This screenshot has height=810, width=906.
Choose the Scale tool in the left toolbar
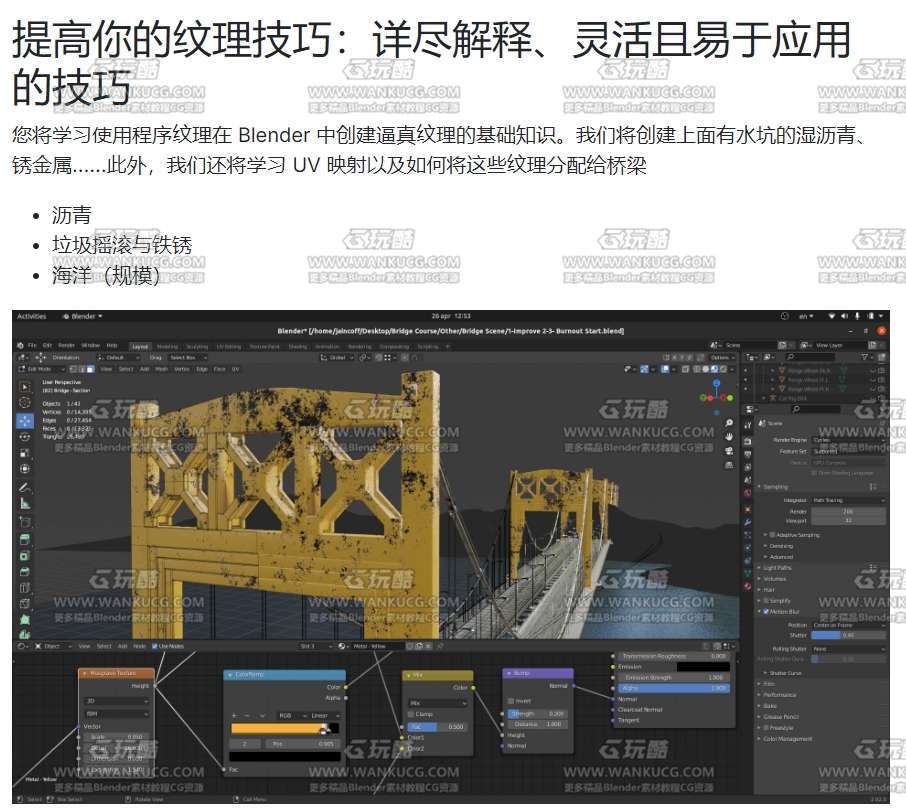click(x=24, y=453)
